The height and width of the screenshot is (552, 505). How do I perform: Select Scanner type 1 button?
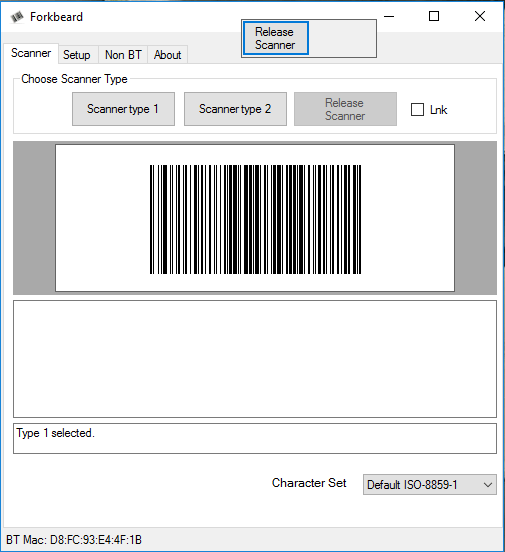point(123,109)
